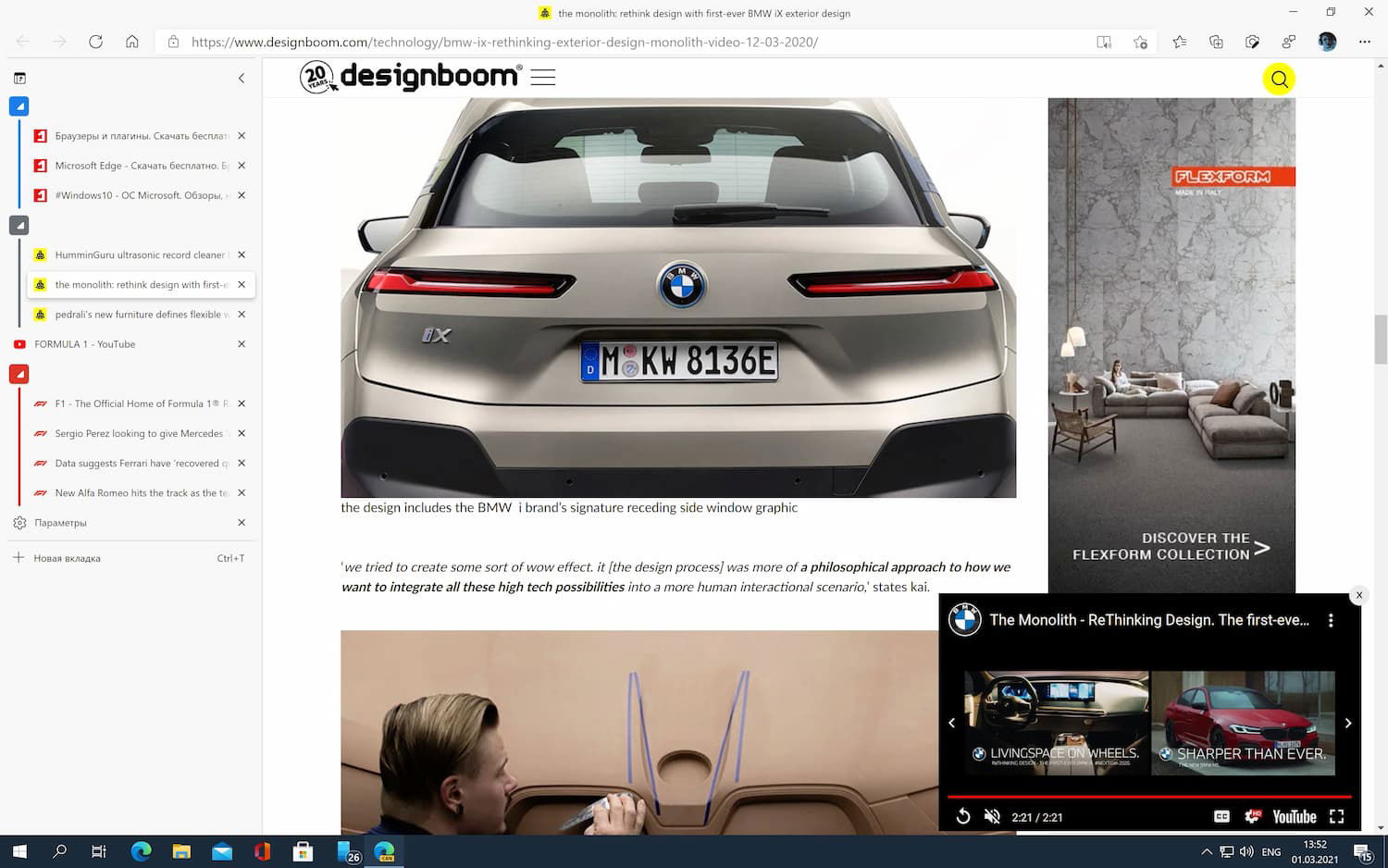Open the video more options menu
This screenshot has width=1388, height=868.
point(1331,621)
